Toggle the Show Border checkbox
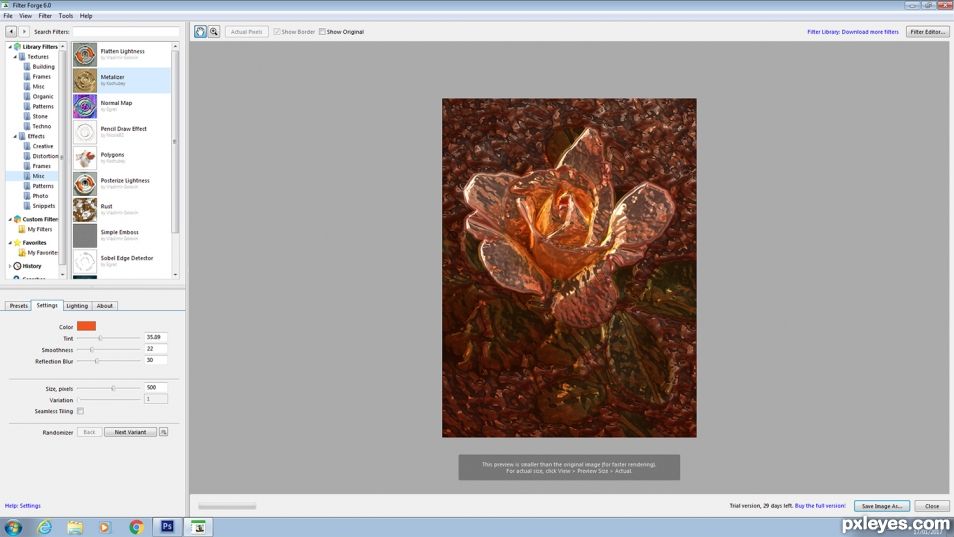The height and width of the screenshot is (537, 954). point(277,32)
